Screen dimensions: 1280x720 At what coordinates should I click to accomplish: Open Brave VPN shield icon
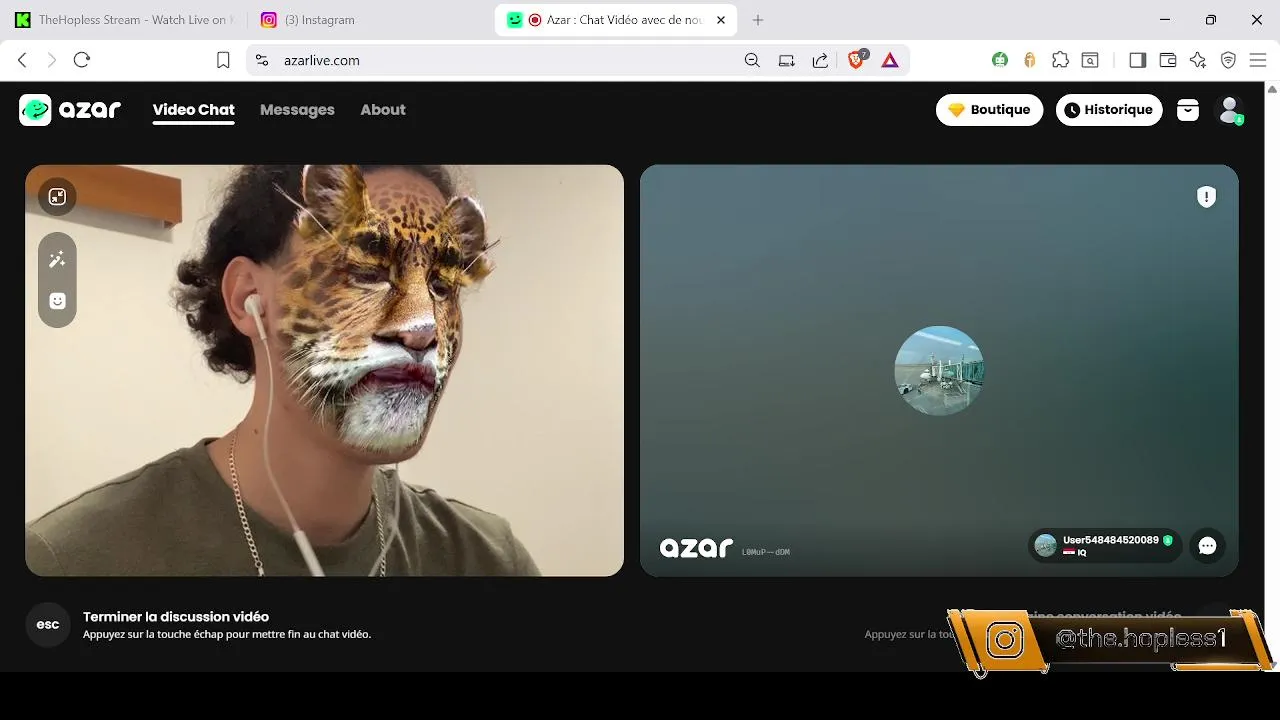click(x=1229, y=60)
